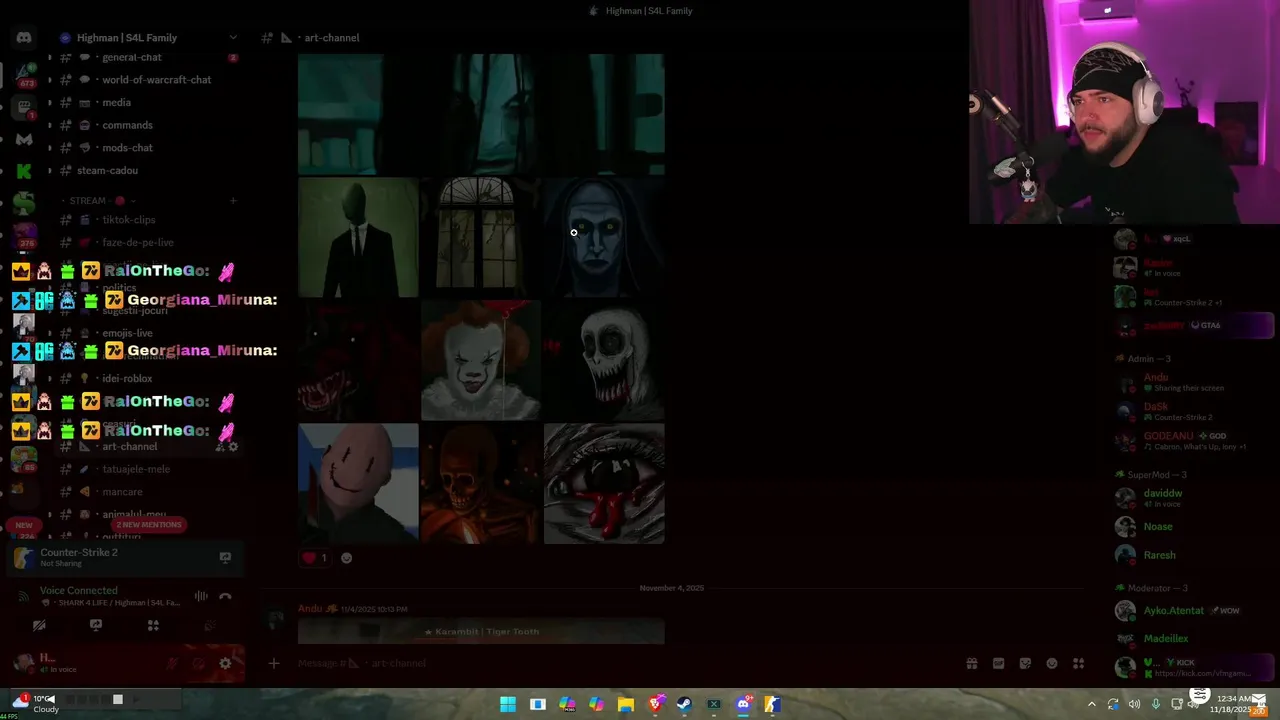Add a channel to STREAM category
Image resolution: width=1280 pixels, height=720 pixels.
(233, 201)
